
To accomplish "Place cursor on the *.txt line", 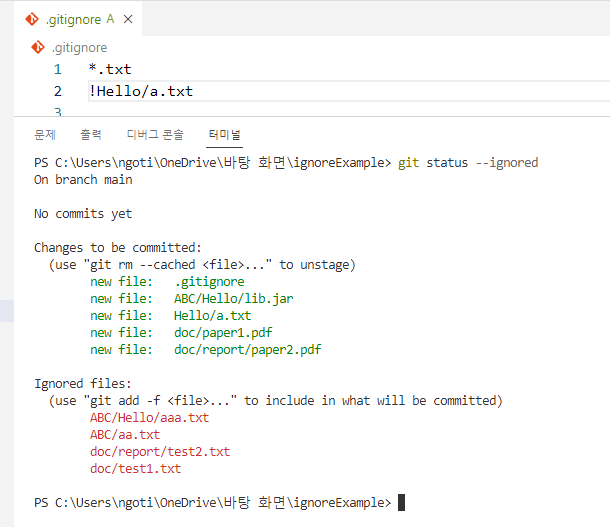I will coord(110,69).
